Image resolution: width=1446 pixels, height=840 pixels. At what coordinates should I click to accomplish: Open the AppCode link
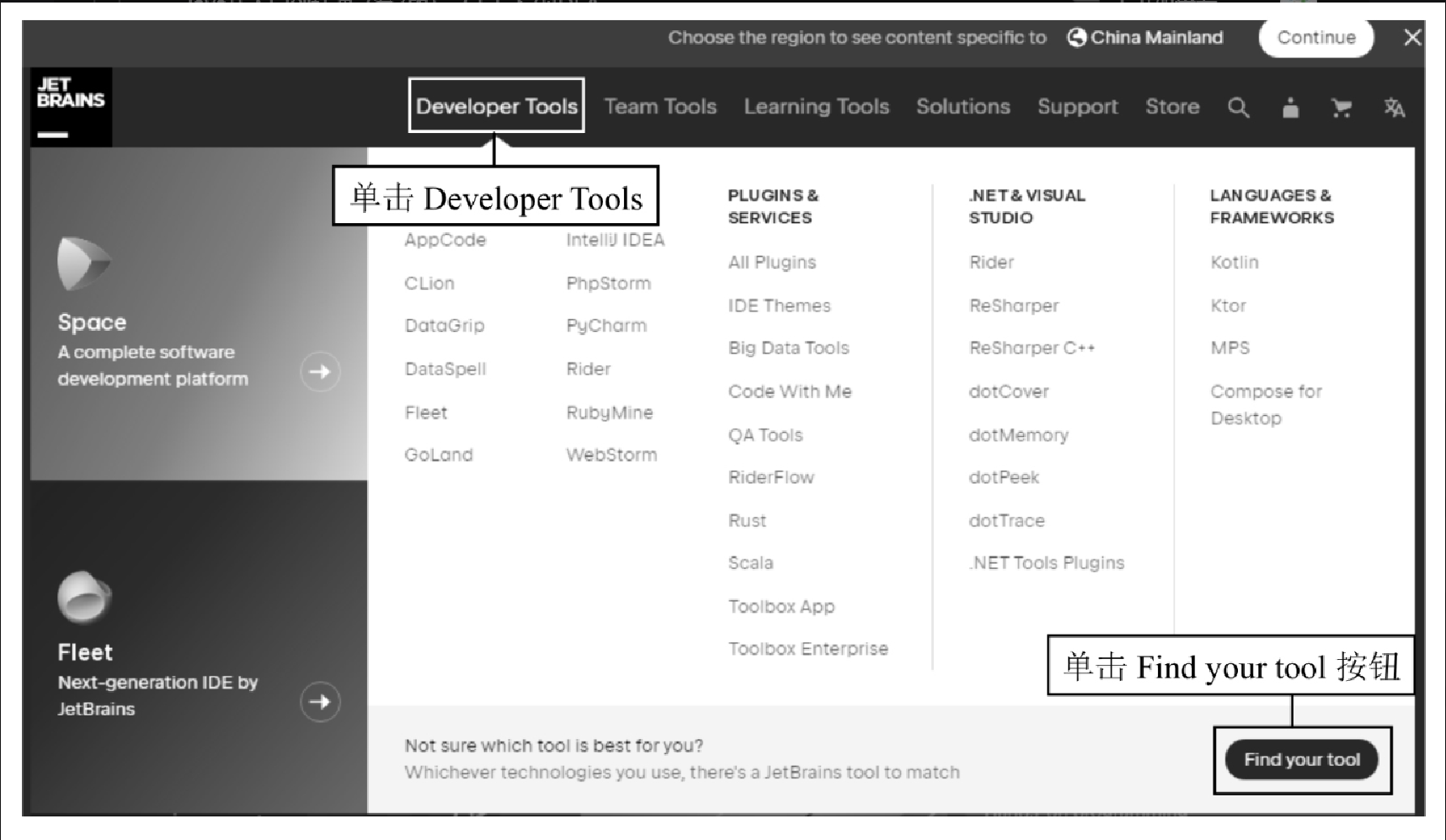(445, 240)
